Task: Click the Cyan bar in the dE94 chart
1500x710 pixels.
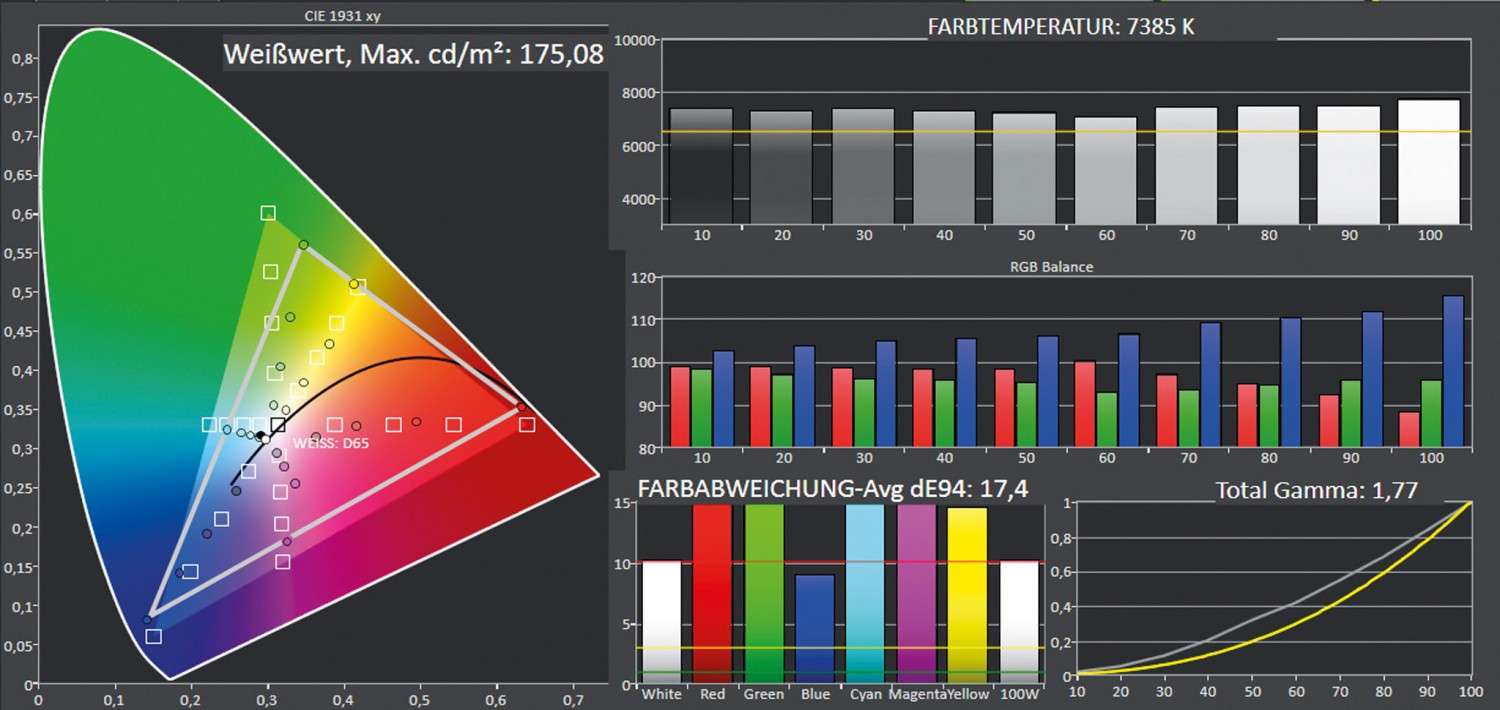Action: pyautogui.click(x=866, y=594)
